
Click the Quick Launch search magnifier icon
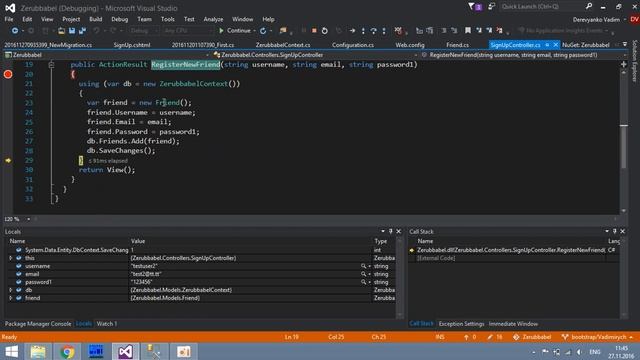click(x=589, y=7)
